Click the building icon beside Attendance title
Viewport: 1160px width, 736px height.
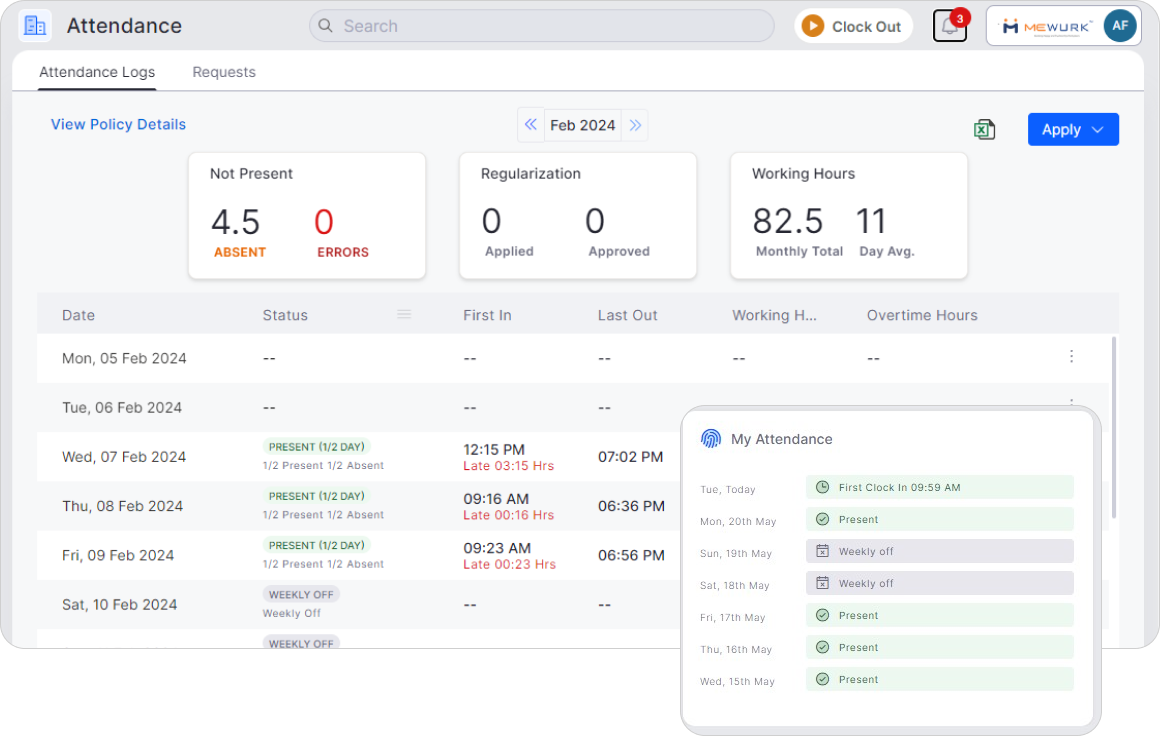click(x=36, y=26)
